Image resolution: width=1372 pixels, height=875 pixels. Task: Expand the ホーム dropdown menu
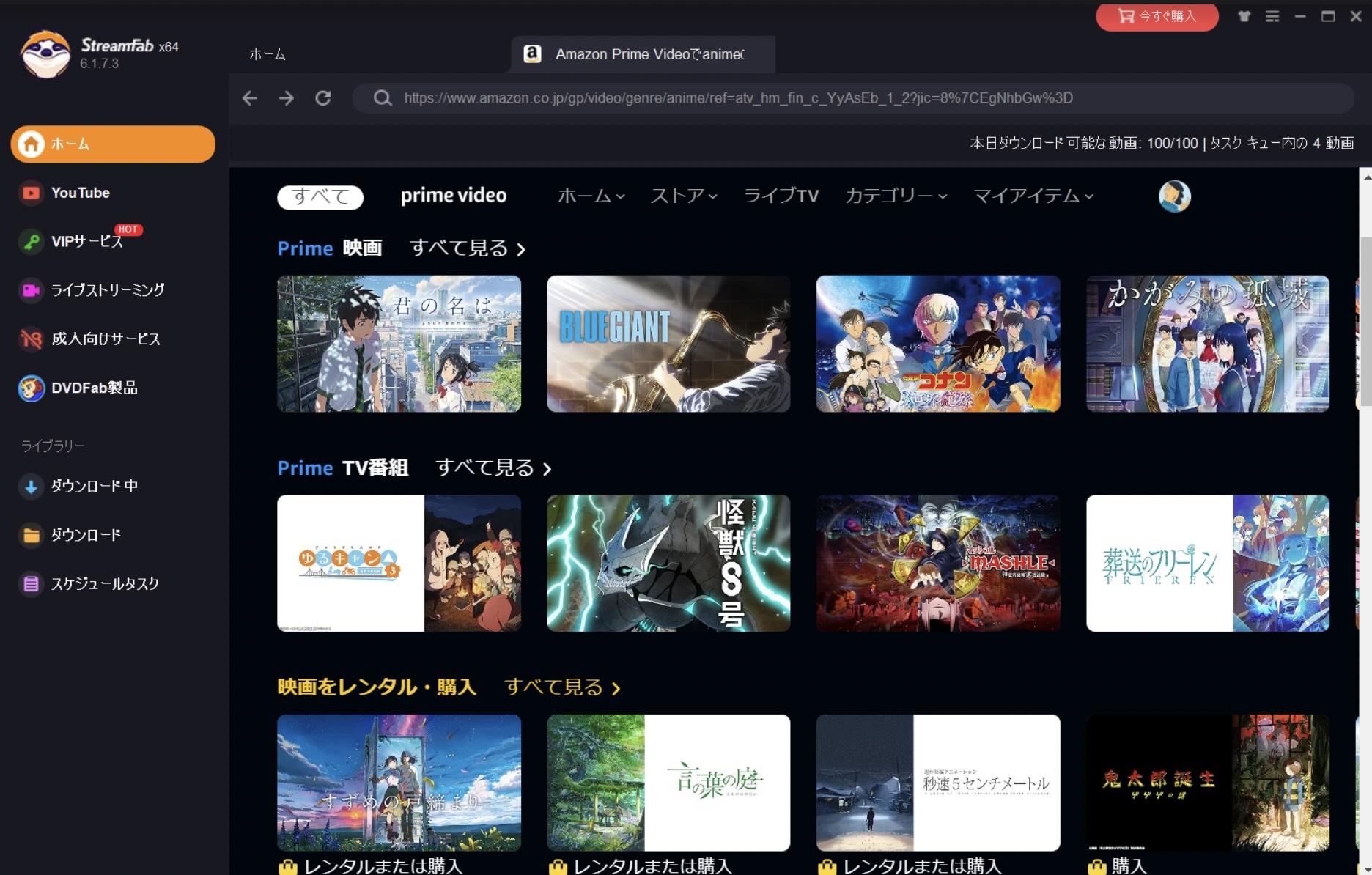click(x=591, y=196)
